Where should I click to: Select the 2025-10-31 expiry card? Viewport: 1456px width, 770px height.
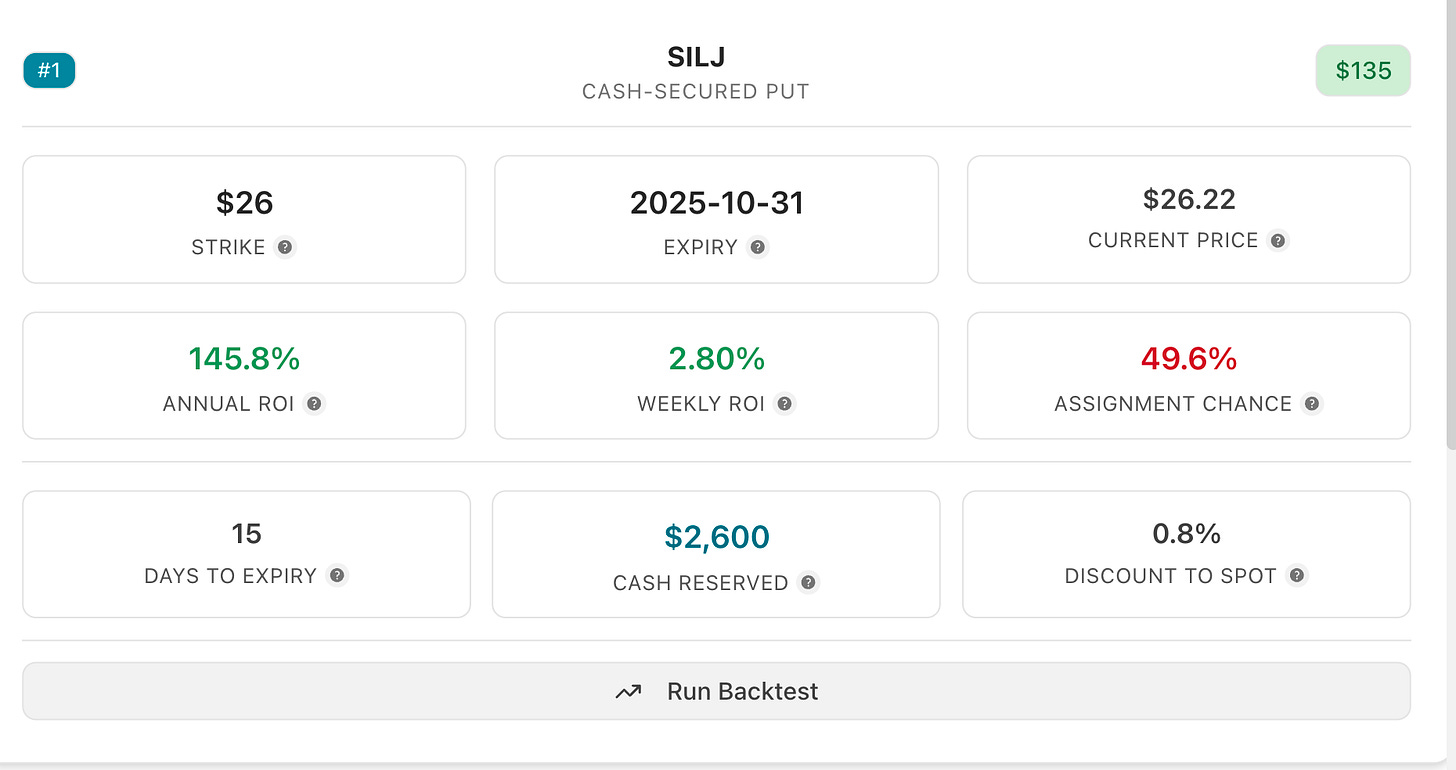click(716, 219)
